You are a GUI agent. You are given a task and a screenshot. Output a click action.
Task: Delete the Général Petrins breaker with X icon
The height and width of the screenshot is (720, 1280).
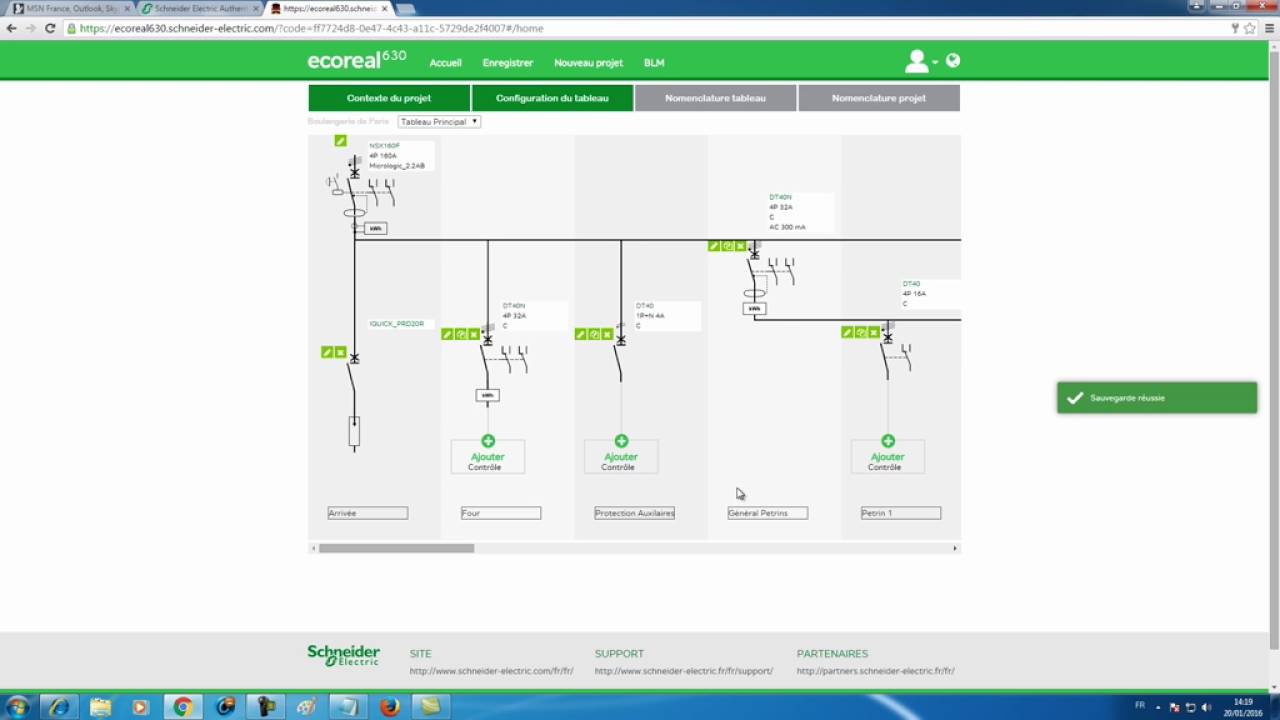(x=740, y=245)
